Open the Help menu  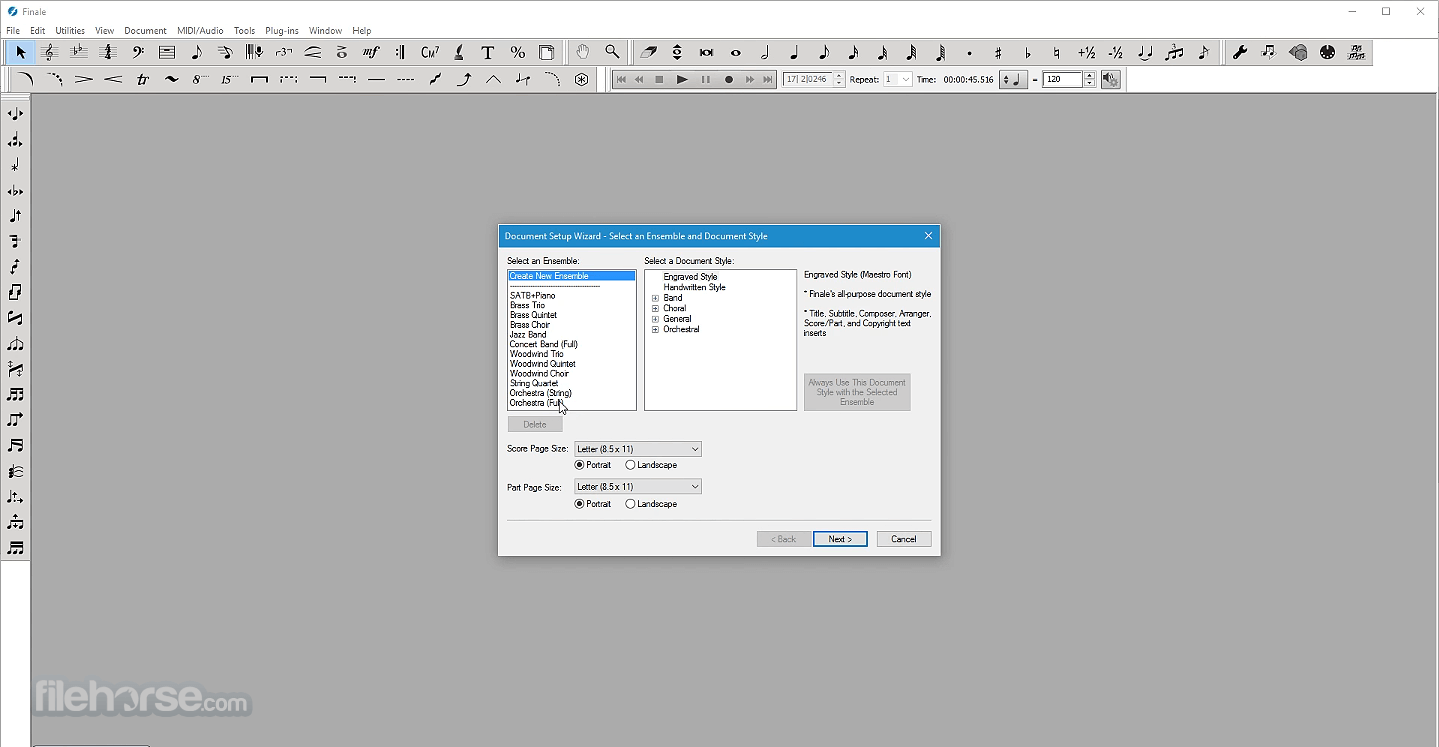coord(362,31)
